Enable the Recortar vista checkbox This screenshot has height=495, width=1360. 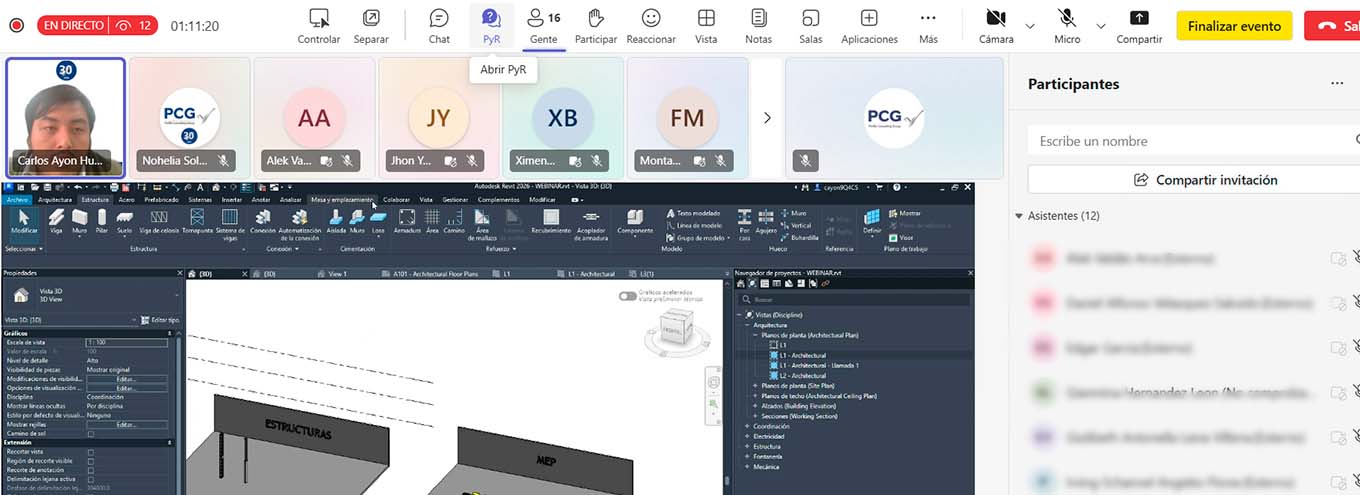coord(91,452)
